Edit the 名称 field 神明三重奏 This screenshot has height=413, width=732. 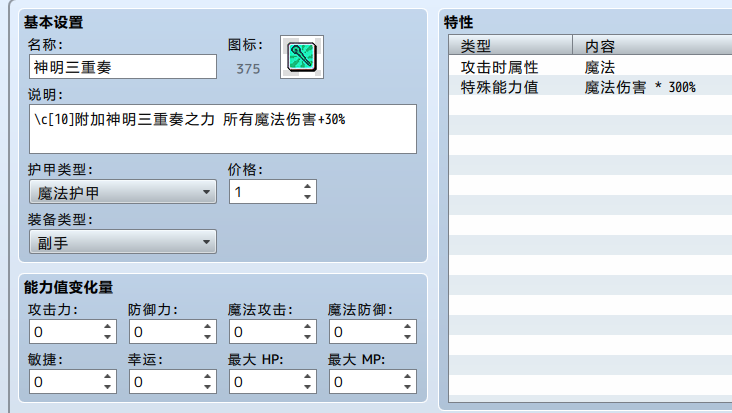point(123,67)
